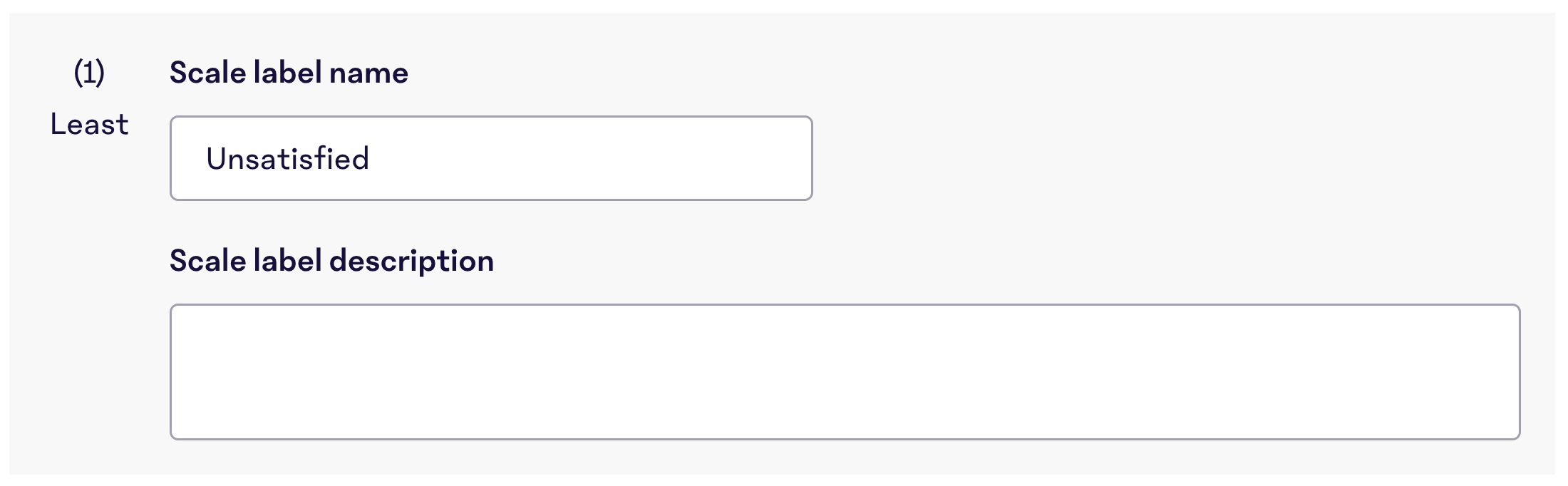The image size is (1568, 486).
Task: Focus the empty Scale label description box
Action: tap(845, 372)
